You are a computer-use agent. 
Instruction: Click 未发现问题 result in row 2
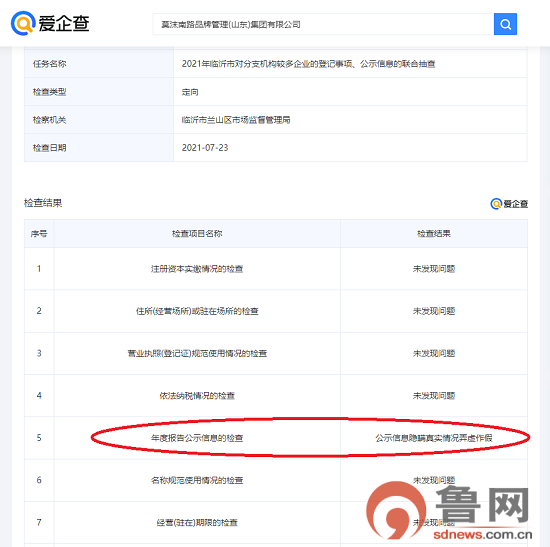[434, 311]
